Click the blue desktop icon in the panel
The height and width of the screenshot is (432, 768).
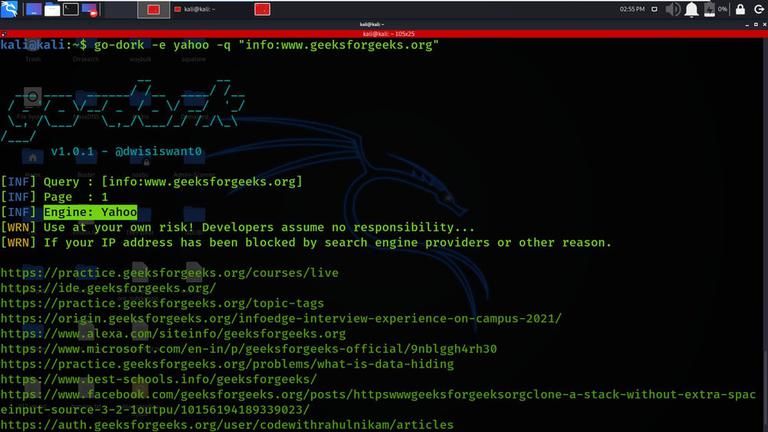(33, 9)
